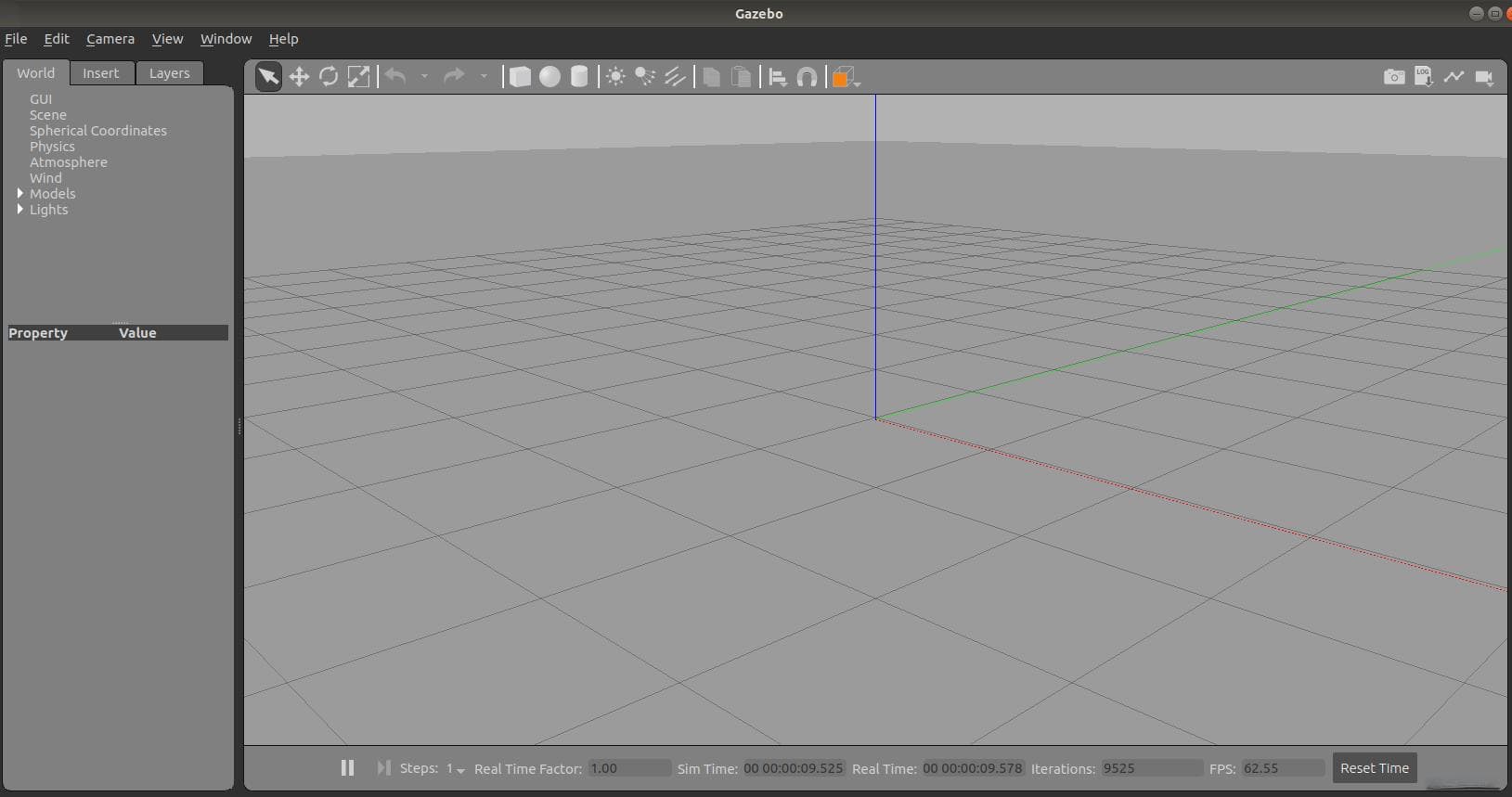Open the undo history dropdown arrow
Viewport: 1512px width, 797px height.
coord(424,76)
